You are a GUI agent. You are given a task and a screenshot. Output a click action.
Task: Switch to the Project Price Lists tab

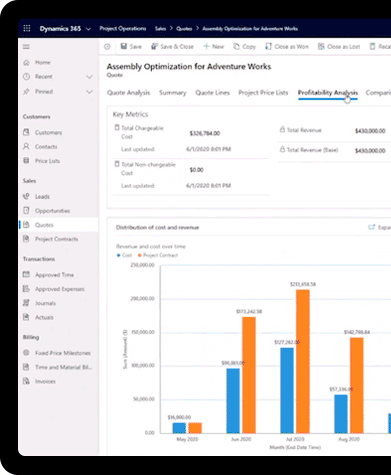click(263, 93)
